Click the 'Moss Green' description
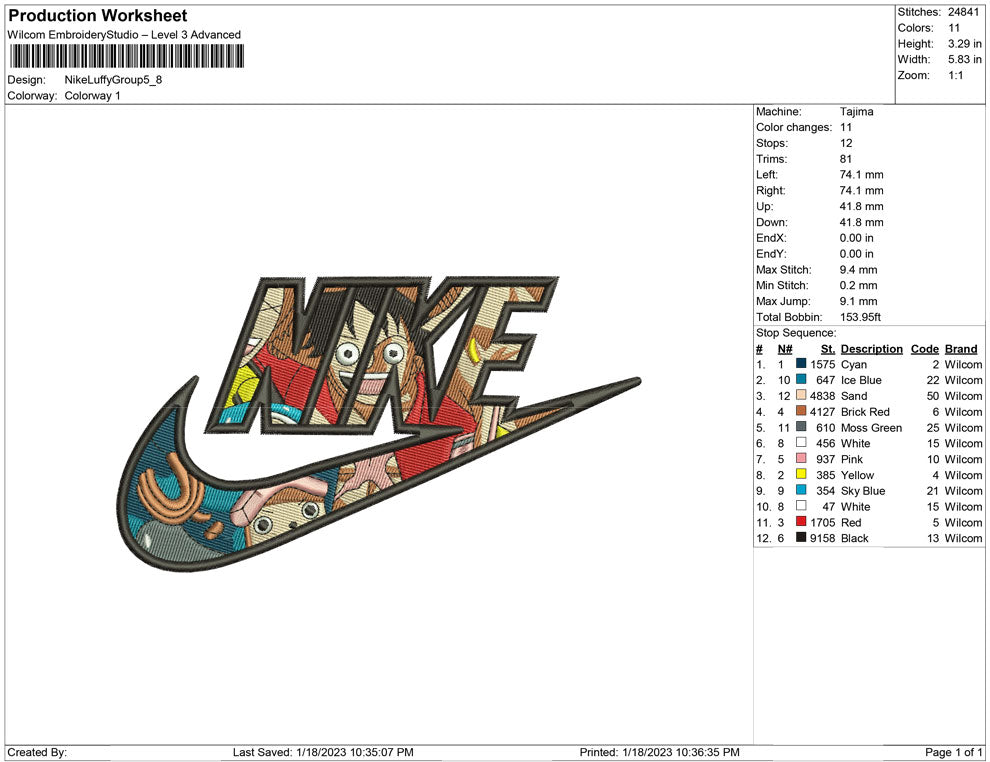990x762 pixels. pyautogui.click(x=871, y=427)
